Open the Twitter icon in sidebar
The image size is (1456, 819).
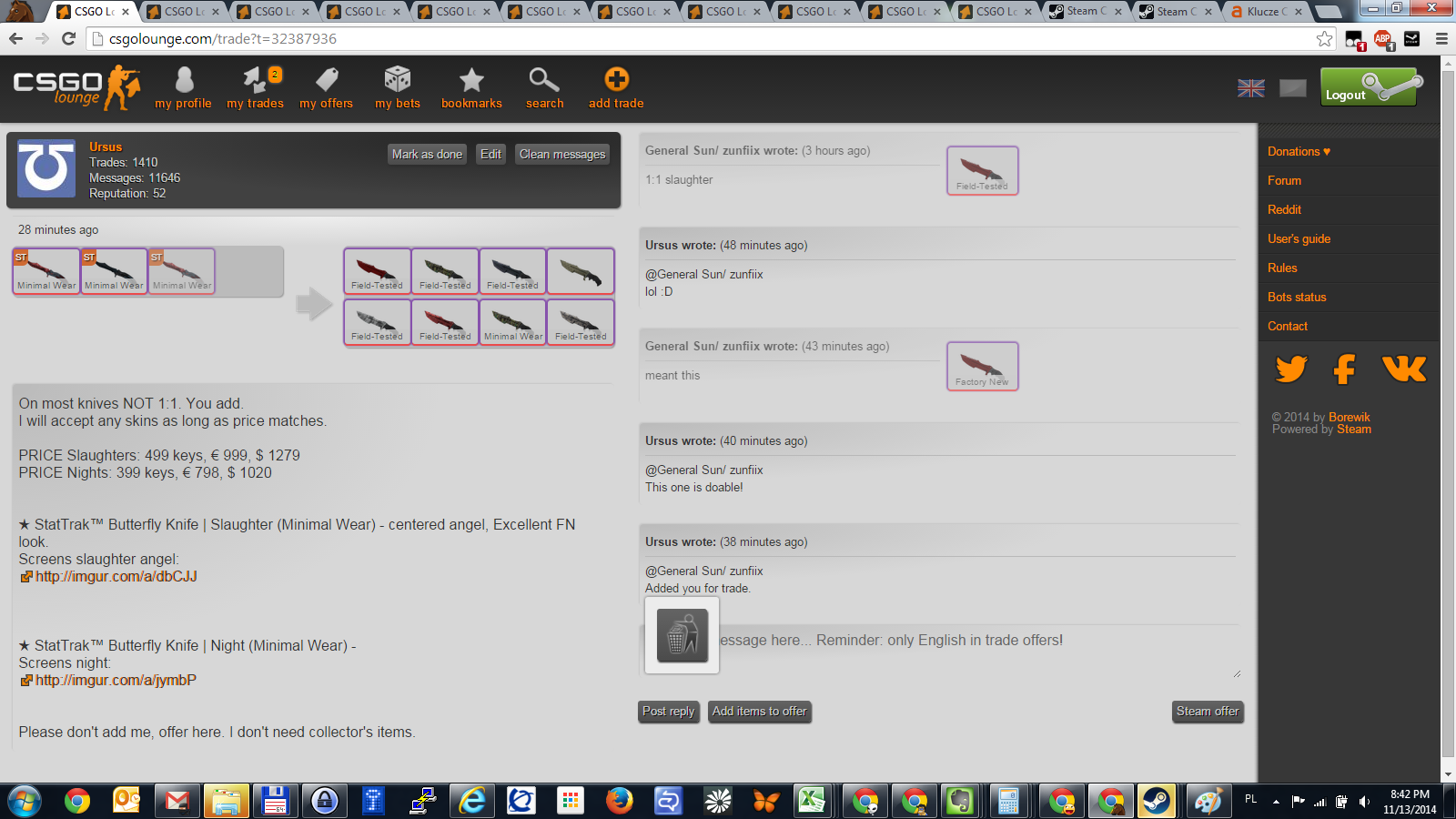point(1291,369)
